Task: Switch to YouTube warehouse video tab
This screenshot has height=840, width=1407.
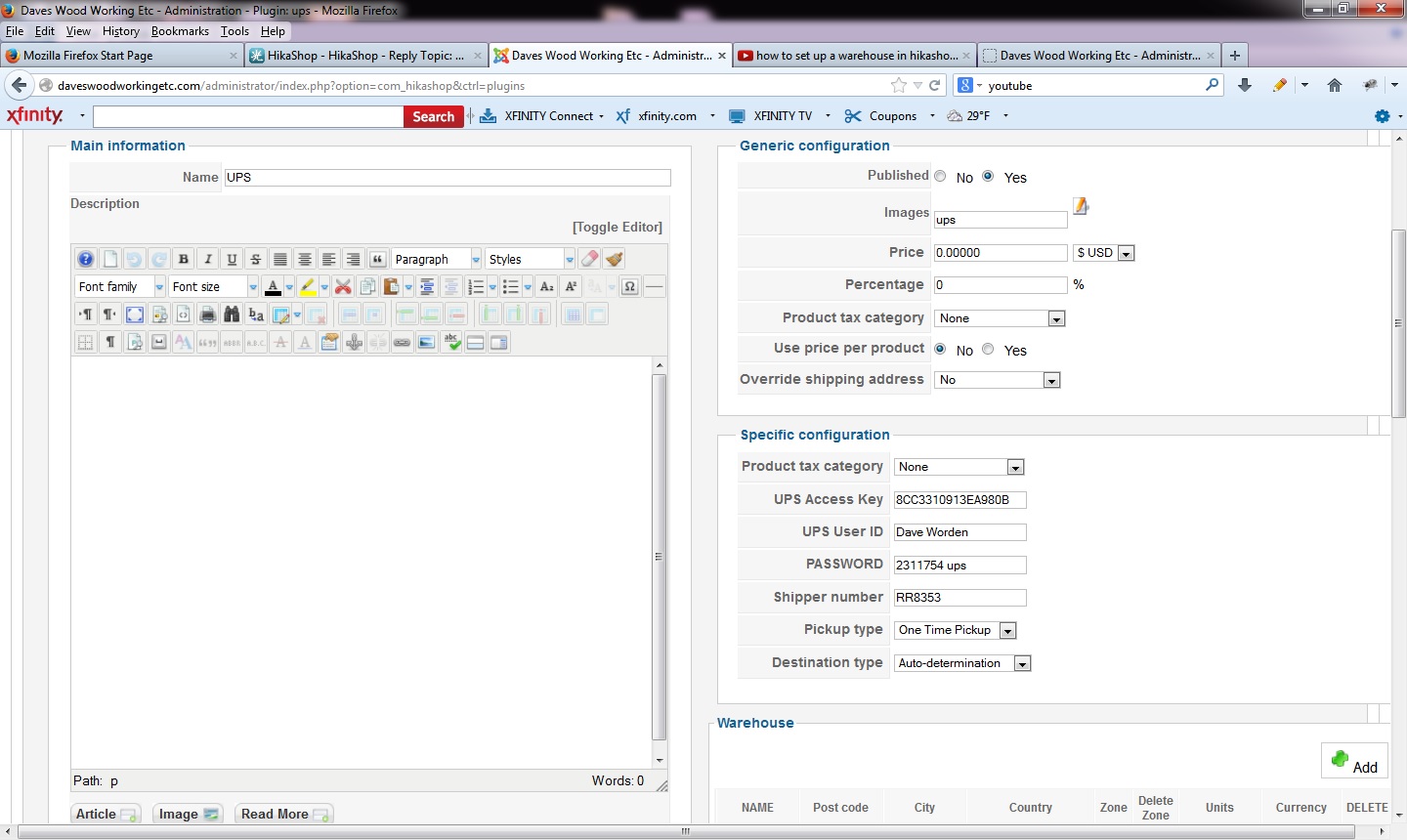Action: click(855, 56)
